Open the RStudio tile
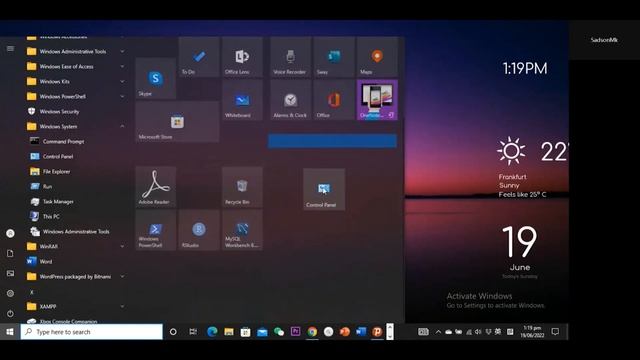Viewport: 640px width, 360px height. [x=199, y=230]
